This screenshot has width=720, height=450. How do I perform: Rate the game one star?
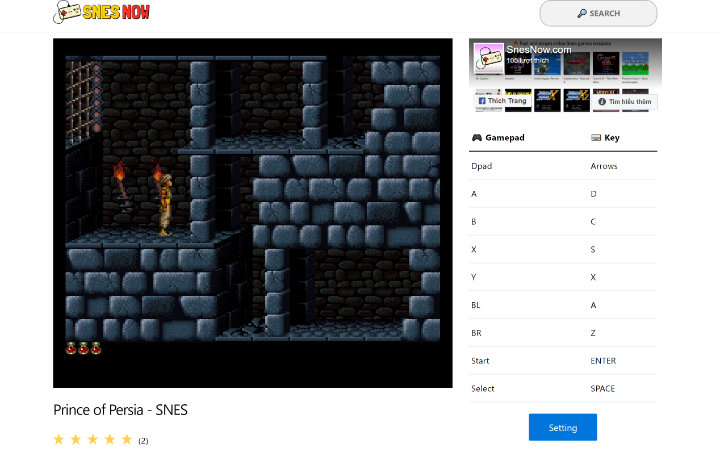point(59,439)
